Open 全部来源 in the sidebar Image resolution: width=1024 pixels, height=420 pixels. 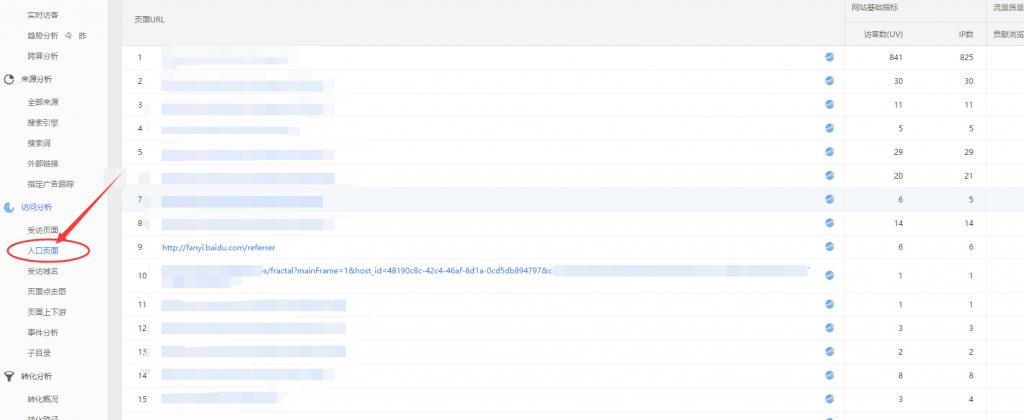(x=42, y=103)
